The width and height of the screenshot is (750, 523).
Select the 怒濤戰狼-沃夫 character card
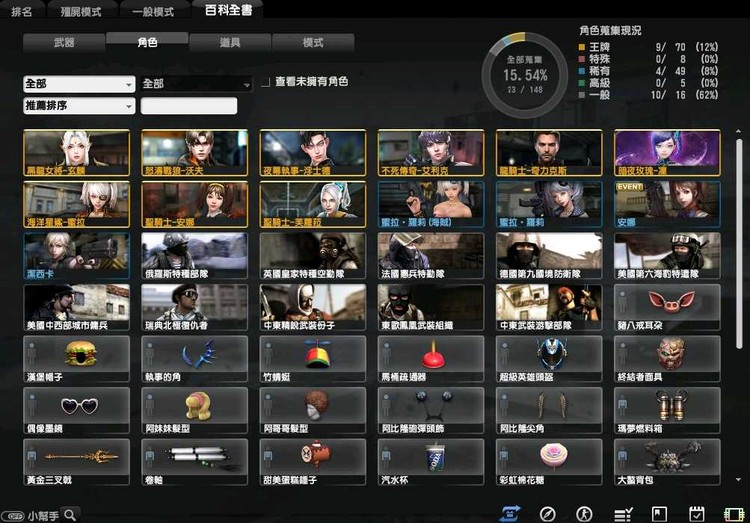click(195, 153)
